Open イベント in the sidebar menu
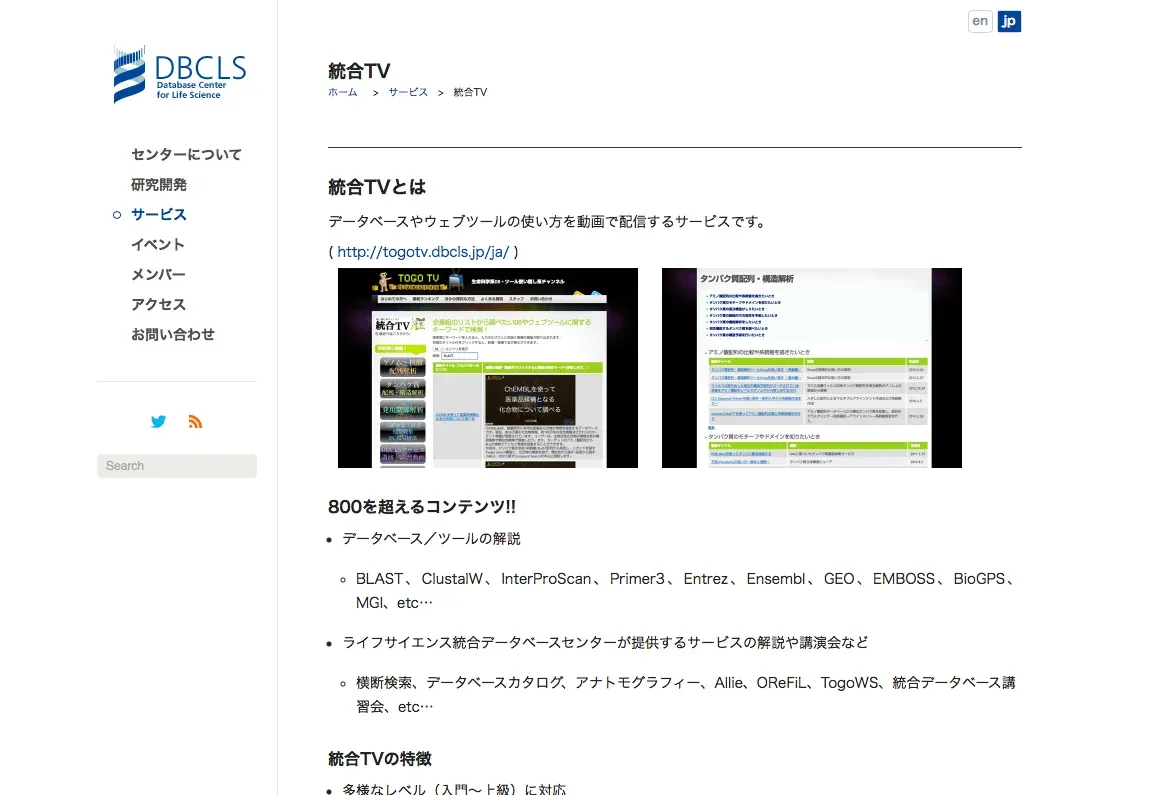The height and width of the screenshot is (795, 1153). (x=158, y=245)
